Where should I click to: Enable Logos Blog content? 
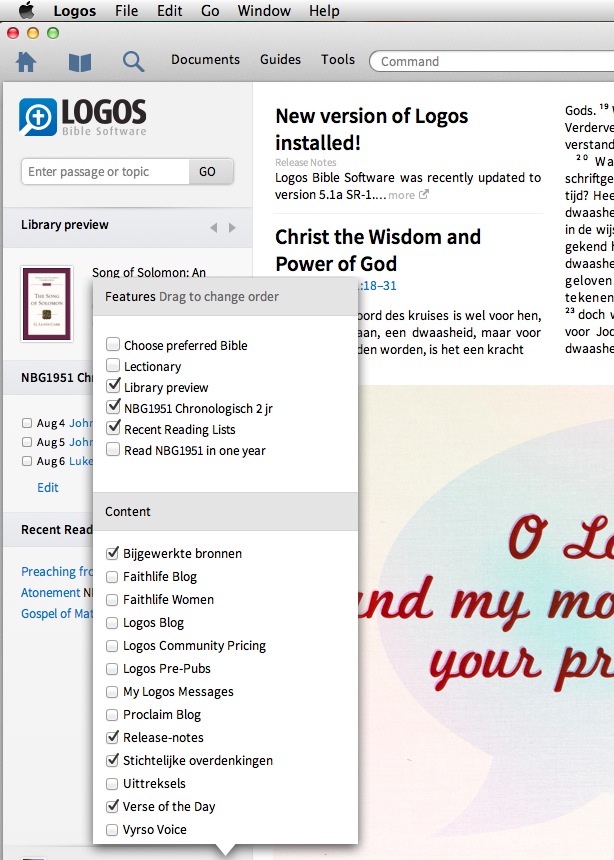tap(112, 623)
